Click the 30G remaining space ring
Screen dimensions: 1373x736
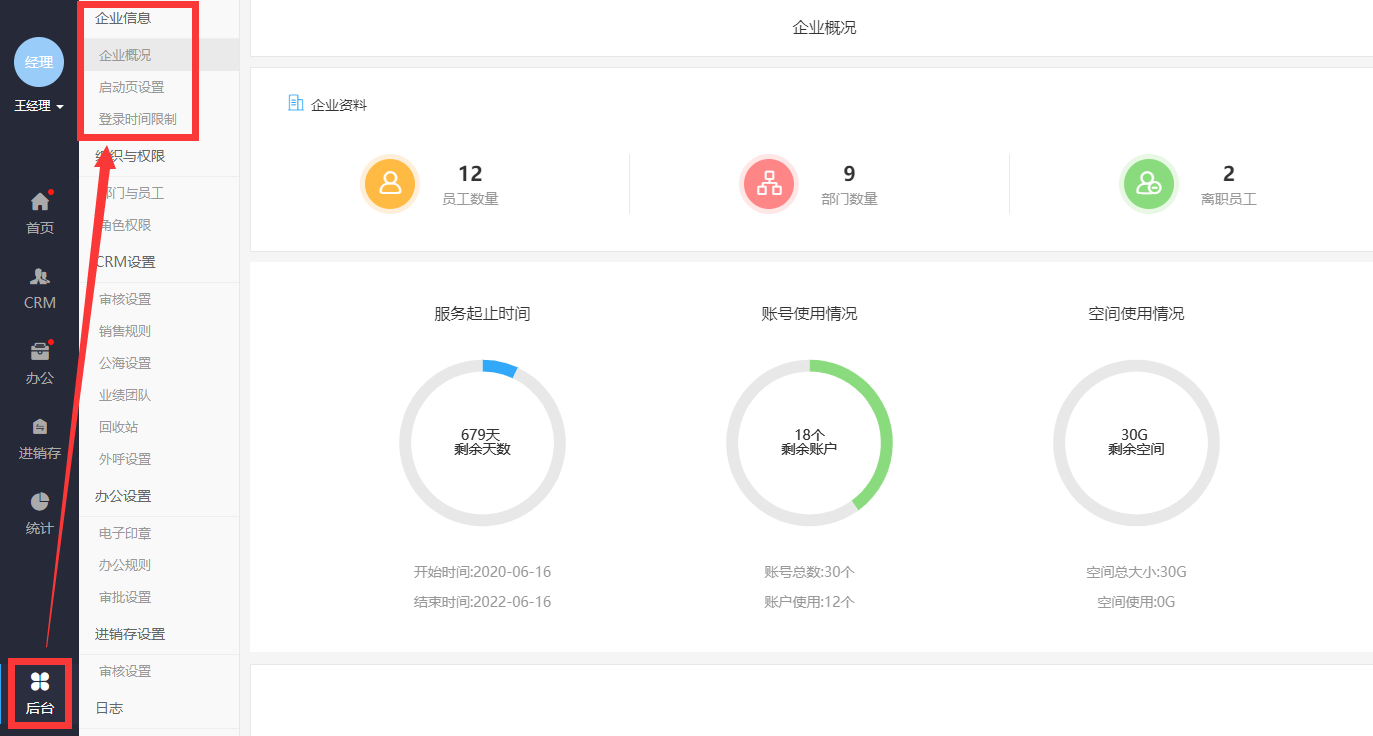point(1136,442)
